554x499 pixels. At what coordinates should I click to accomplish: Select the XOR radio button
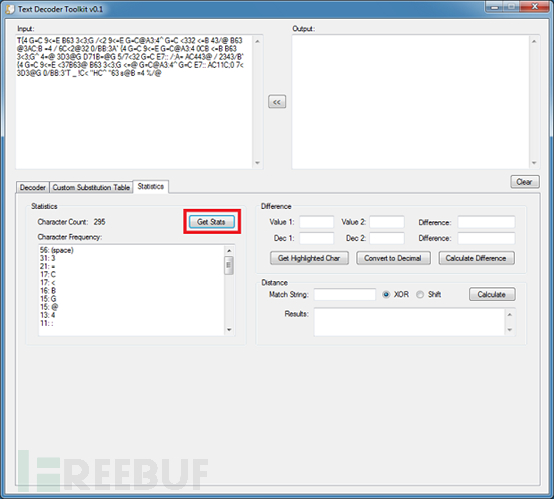386,294
